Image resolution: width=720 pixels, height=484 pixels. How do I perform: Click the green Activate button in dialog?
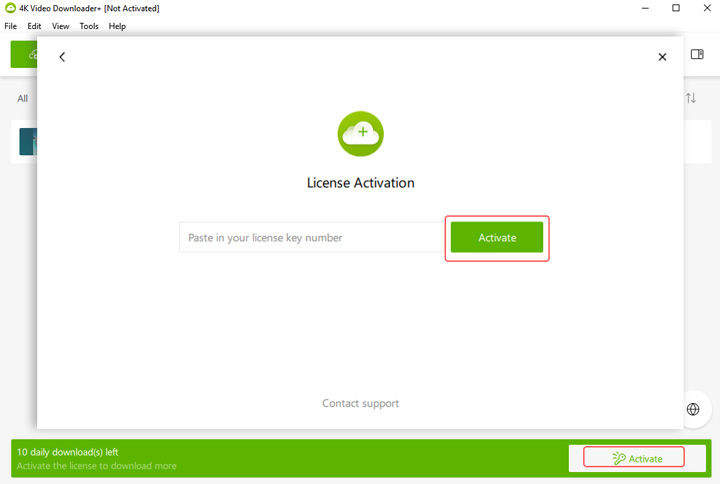(x=497, y=237)
